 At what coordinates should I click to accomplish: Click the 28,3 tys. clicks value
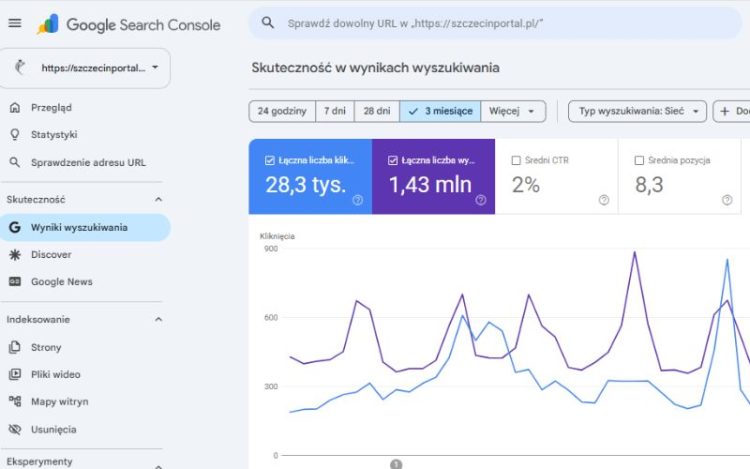tap(306, 185)
